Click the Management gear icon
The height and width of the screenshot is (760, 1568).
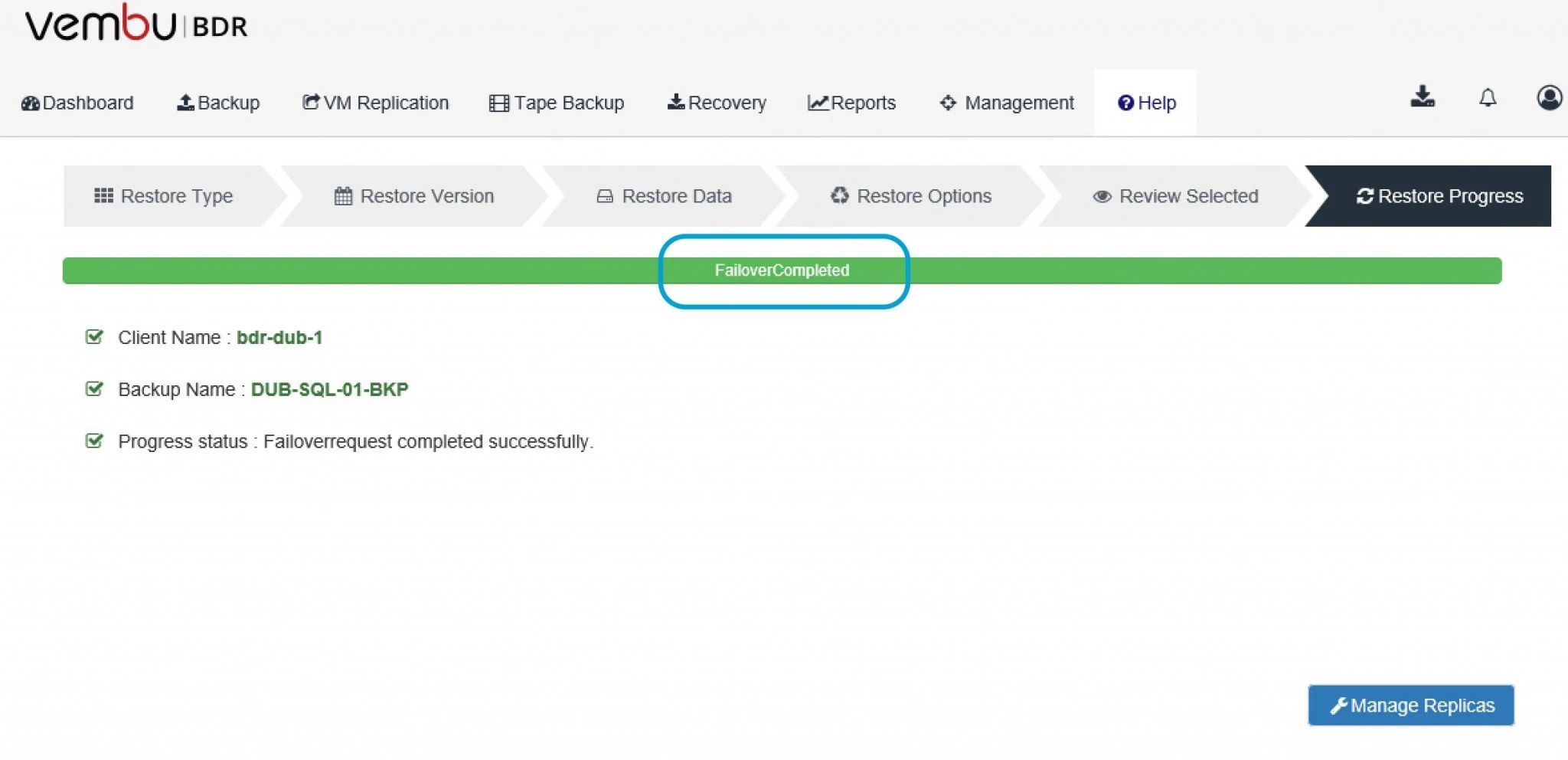(x=948, y=103)
